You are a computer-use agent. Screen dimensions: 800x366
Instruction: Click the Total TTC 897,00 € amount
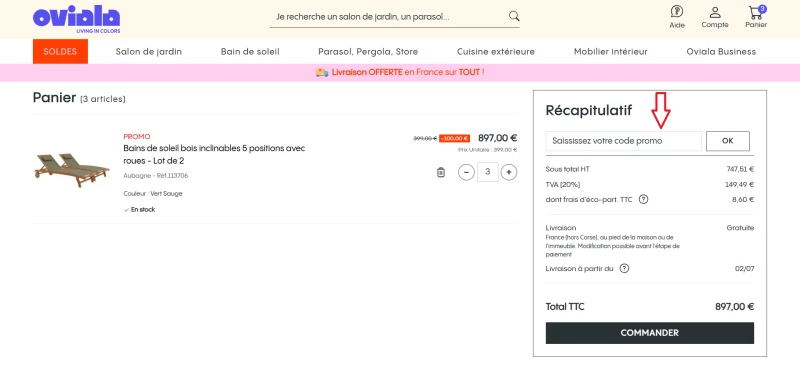pos(734,307)
